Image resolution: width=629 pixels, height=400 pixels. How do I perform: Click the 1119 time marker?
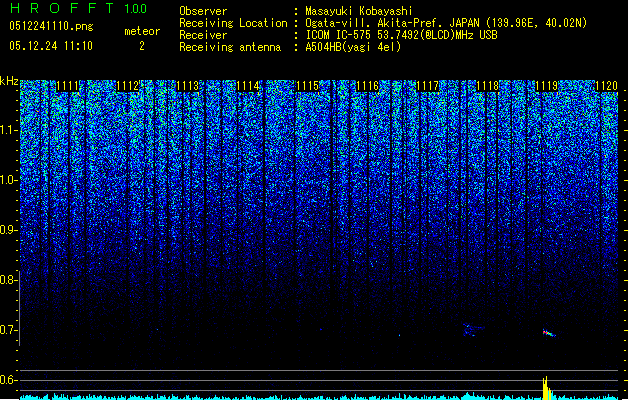click(x=547, y=86)
